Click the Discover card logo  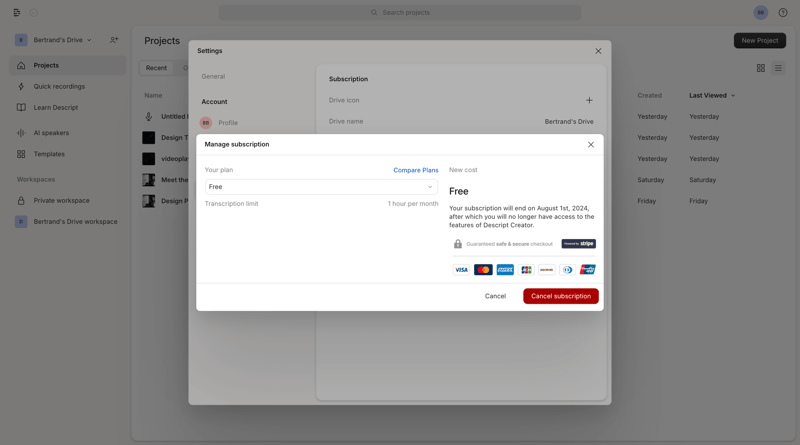tap(546, 269)
